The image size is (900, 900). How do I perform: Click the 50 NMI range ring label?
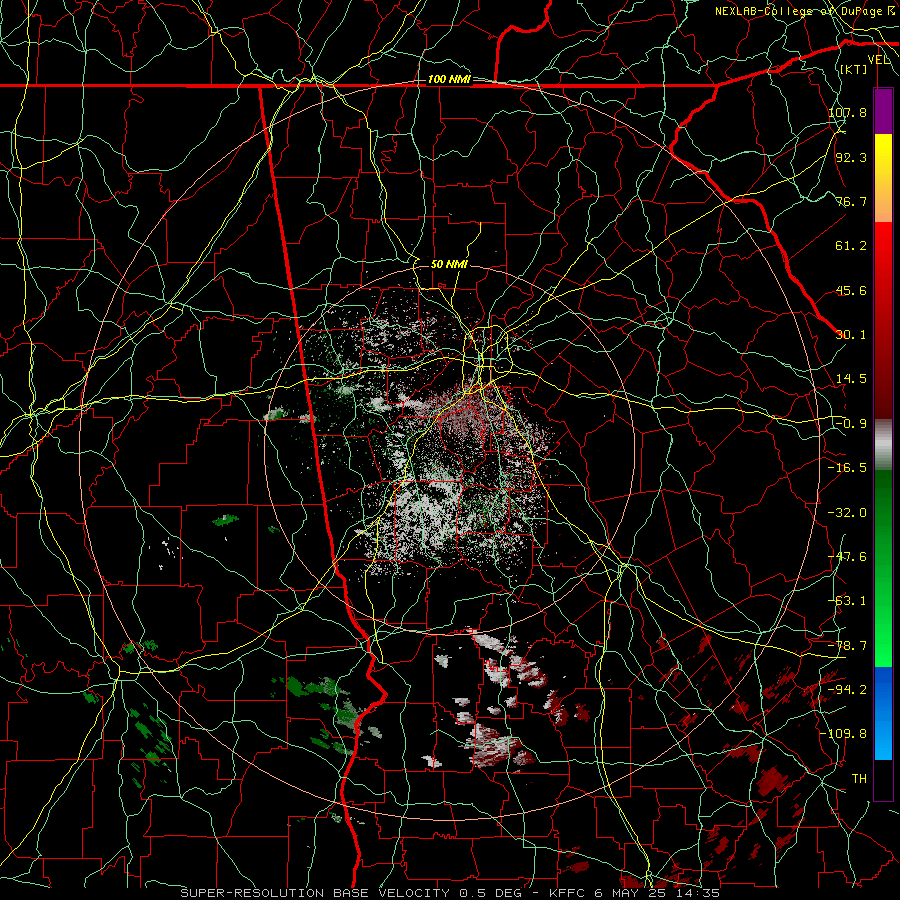(x=449, y=264)
